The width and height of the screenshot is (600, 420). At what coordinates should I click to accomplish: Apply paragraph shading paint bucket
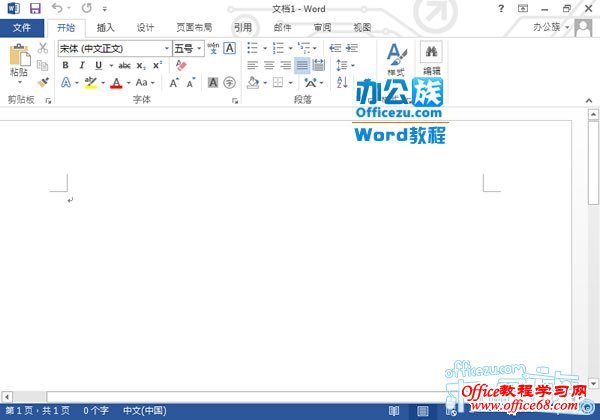[x=253, y=83]
